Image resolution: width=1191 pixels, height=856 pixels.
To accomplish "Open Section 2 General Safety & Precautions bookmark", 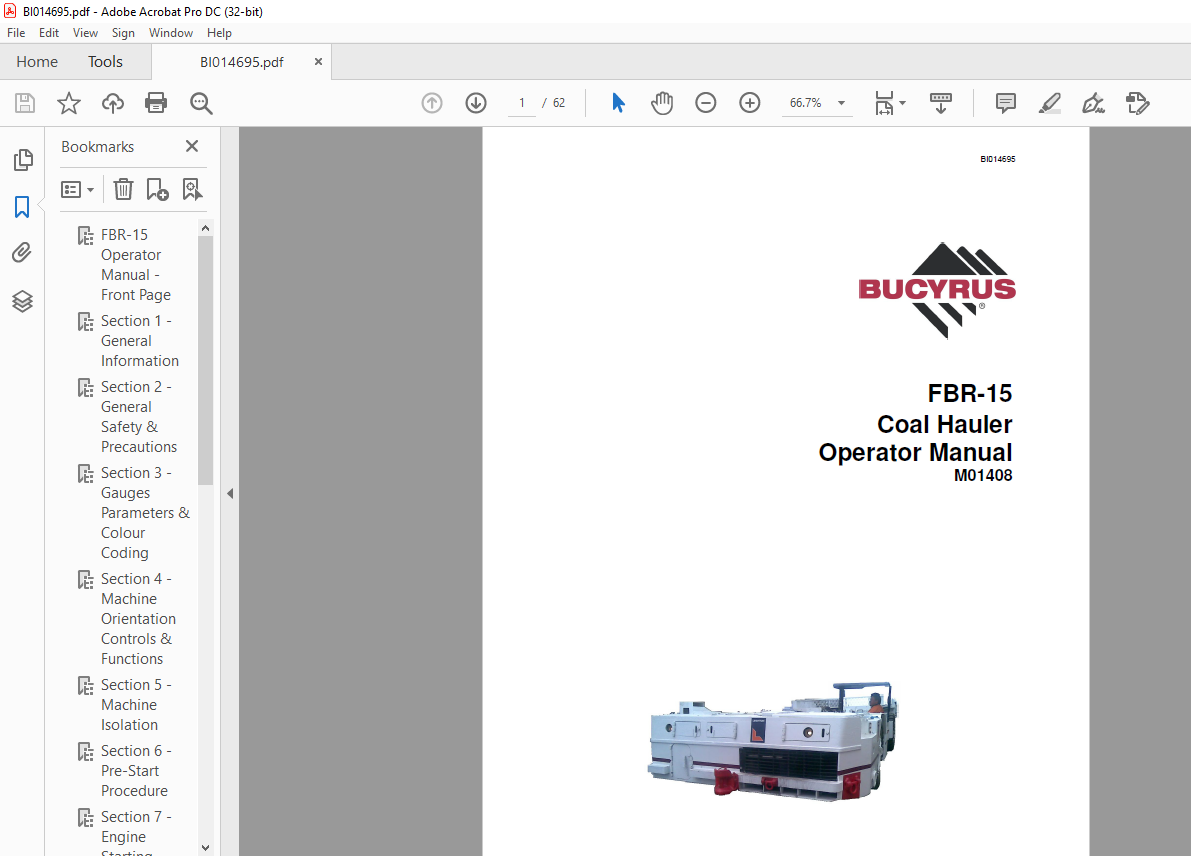I will pyautogui.click(x=138, y=416).
